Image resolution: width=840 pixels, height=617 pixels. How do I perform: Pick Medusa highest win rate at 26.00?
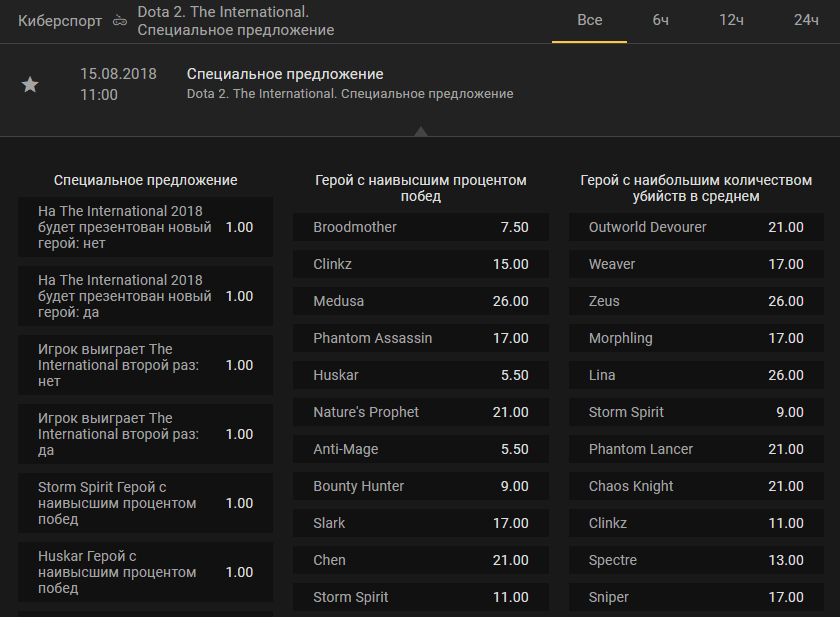(421, 301)
